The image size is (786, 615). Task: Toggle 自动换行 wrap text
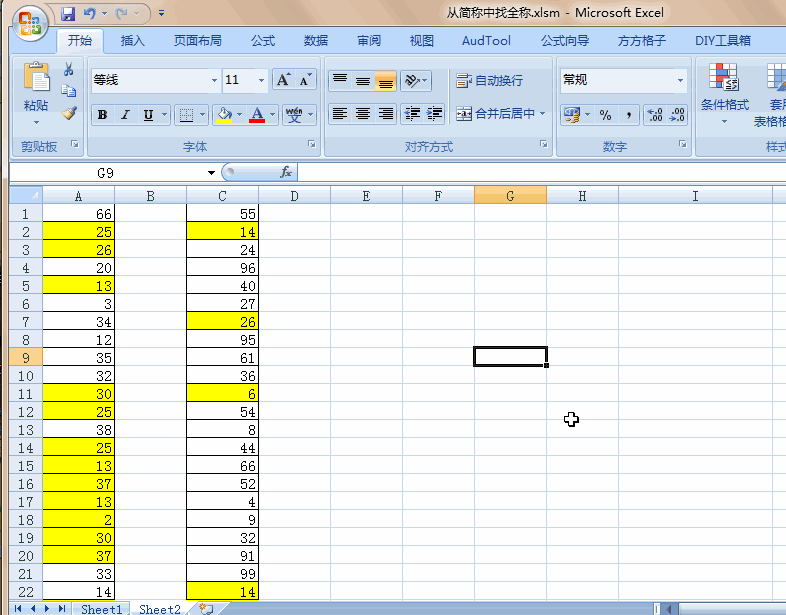coord(490,81)
